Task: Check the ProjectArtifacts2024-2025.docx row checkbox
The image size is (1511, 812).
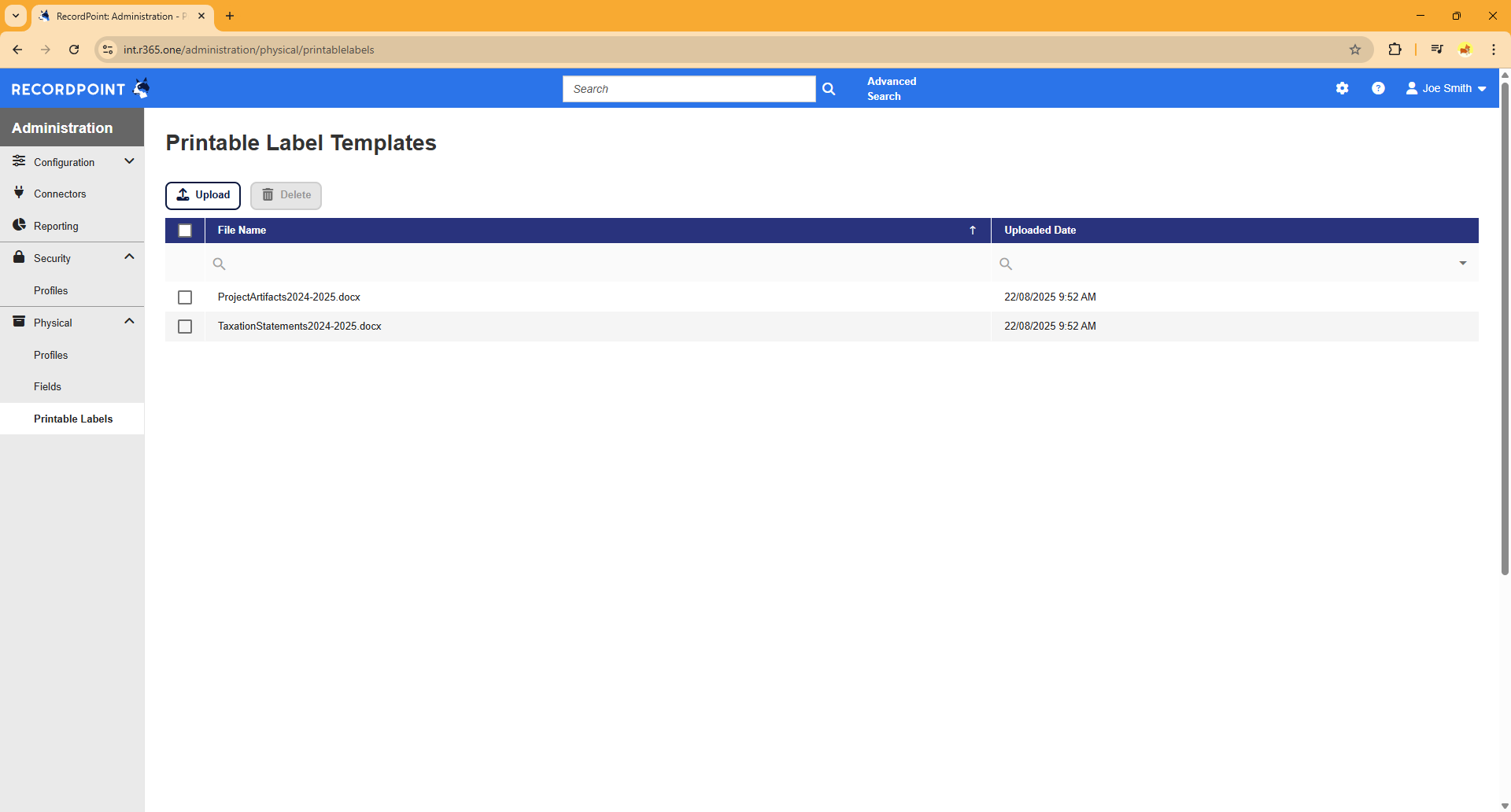Action: point(185,297)
